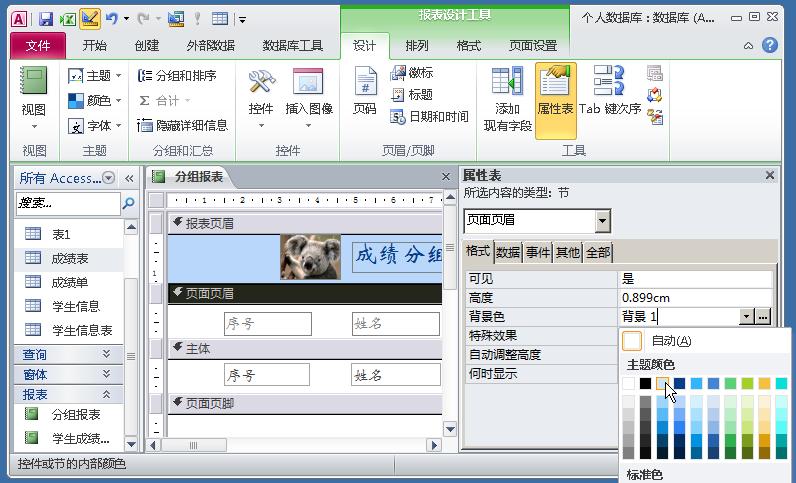The image size is (796, 483).
Task: Click the Title (标题) button
Action: [x=412, y=94]
